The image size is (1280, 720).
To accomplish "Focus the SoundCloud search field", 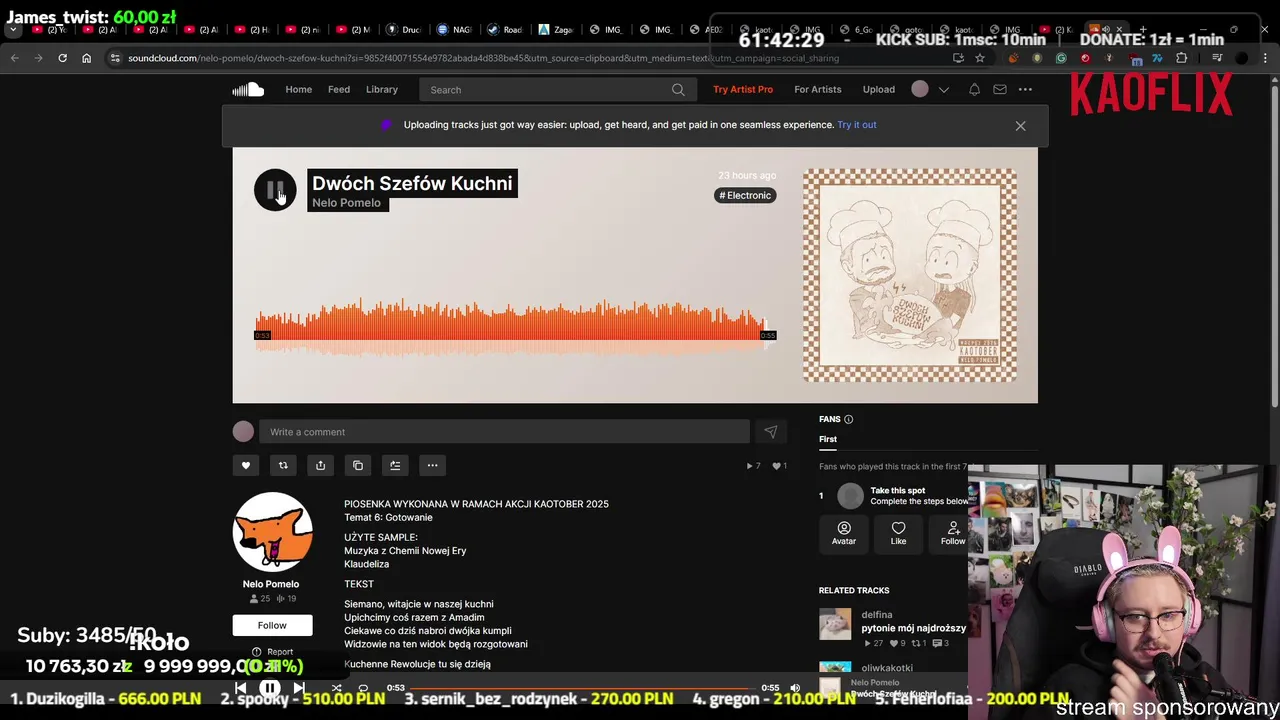I will click(558, 90).
